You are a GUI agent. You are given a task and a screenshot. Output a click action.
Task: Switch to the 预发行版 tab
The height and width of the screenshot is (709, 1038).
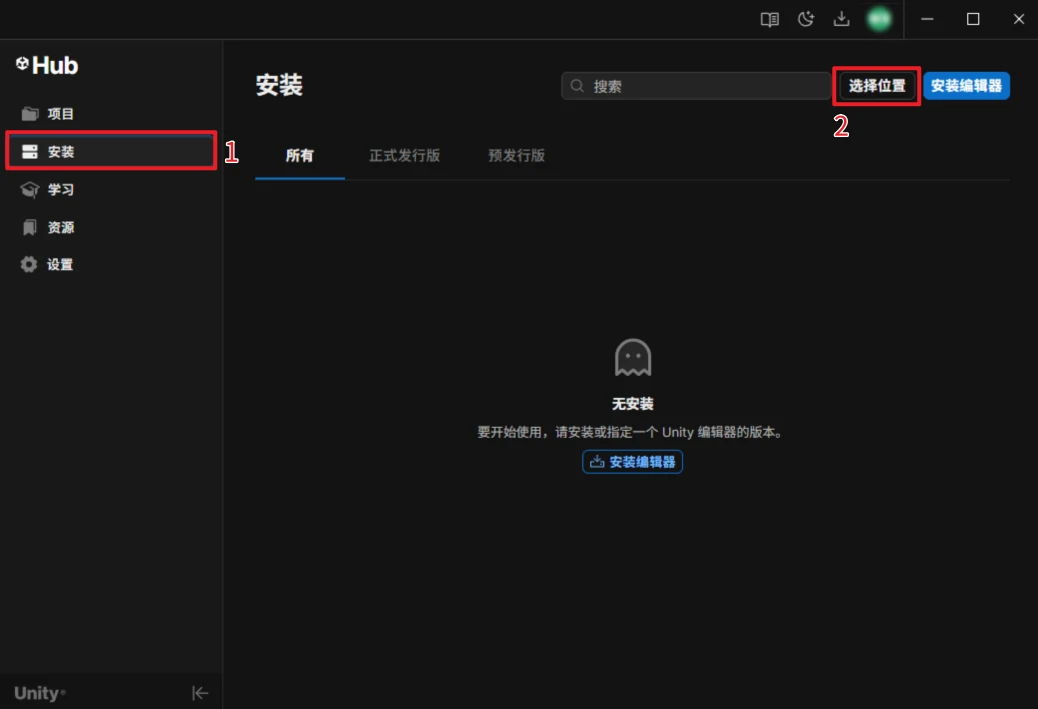pos(516,156)
